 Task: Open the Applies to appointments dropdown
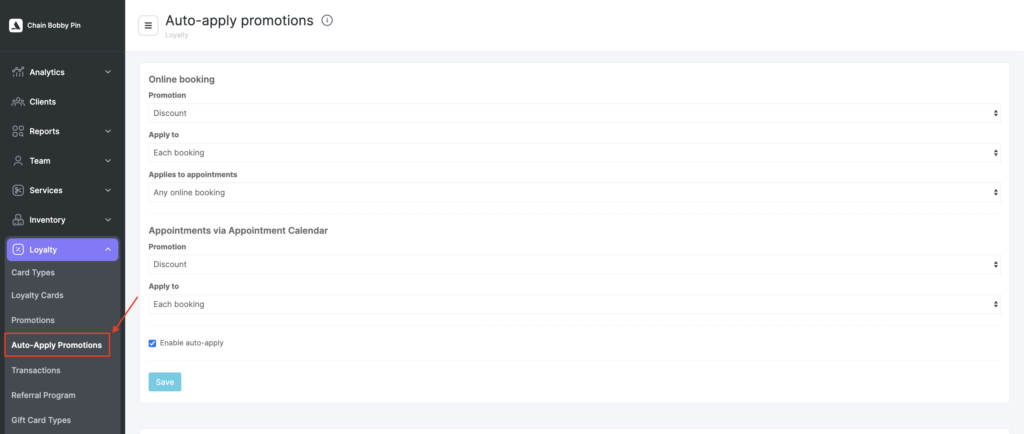[x=574, y=192]
